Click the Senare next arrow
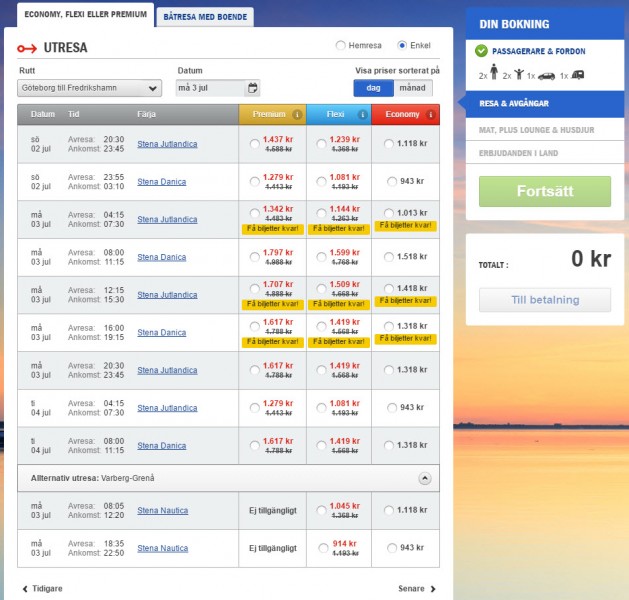This screenshot has height=600, width=629. tap(433, 589)
